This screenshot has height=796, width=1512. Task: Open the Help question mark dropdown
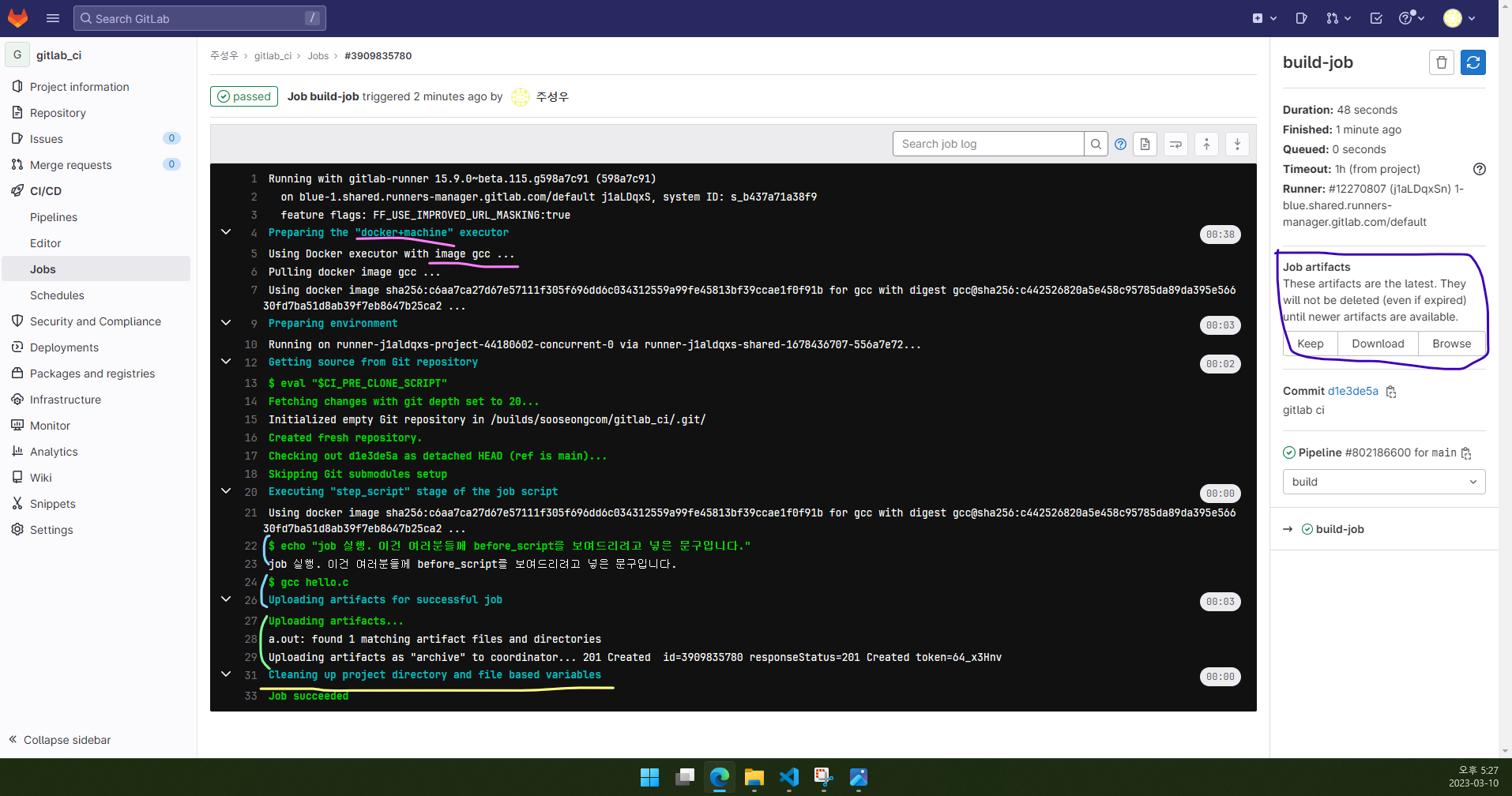1411,18
